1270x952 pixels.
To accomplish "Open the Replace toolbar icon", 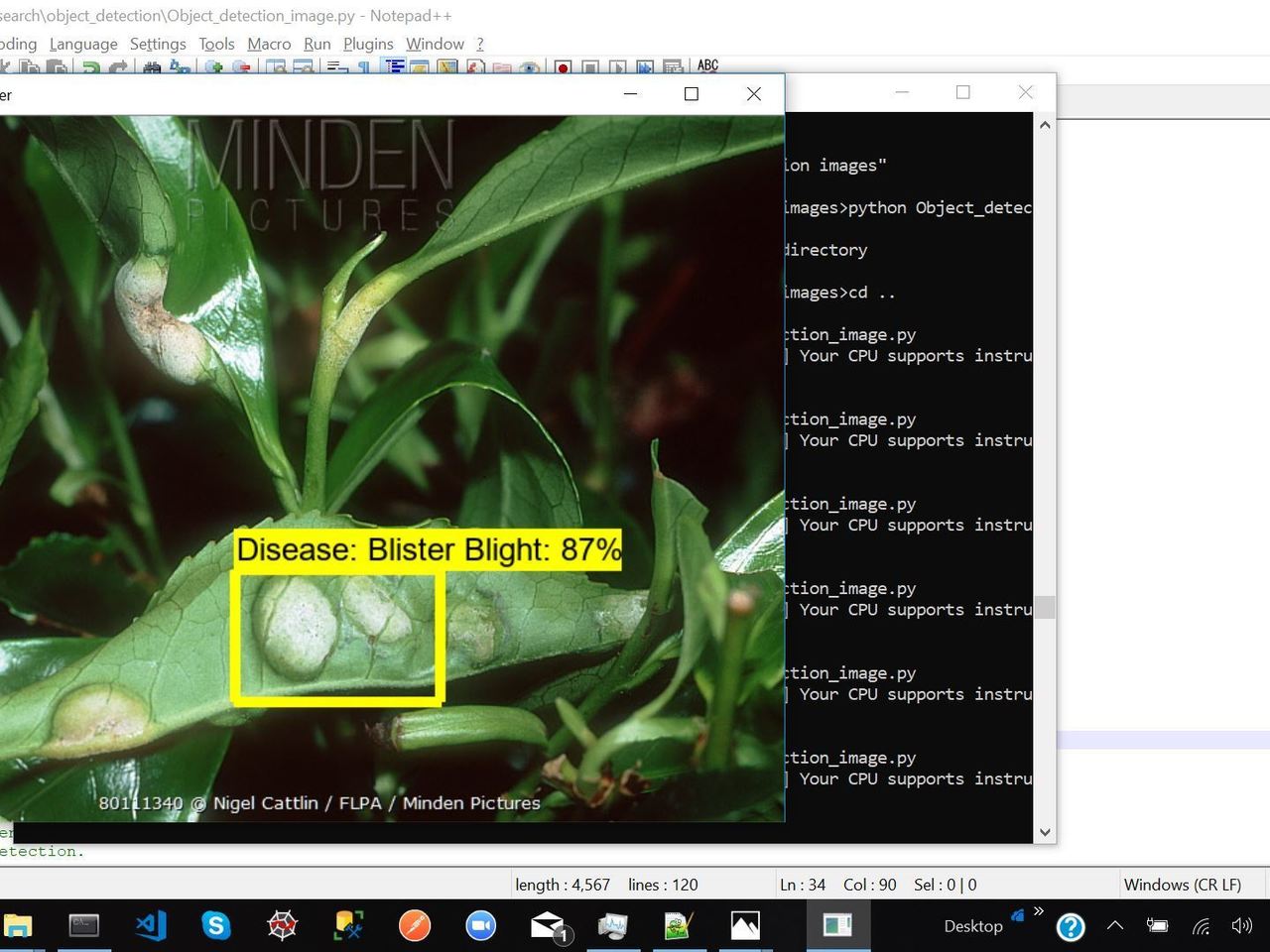I will click(x=180, y=67).
